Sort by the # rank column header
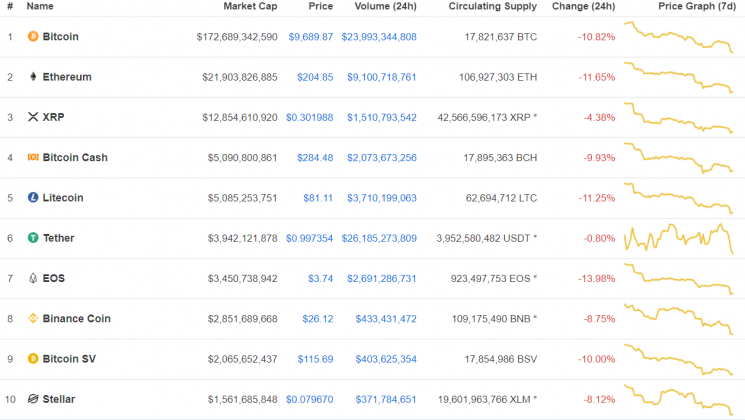 [x=10, y=6]
